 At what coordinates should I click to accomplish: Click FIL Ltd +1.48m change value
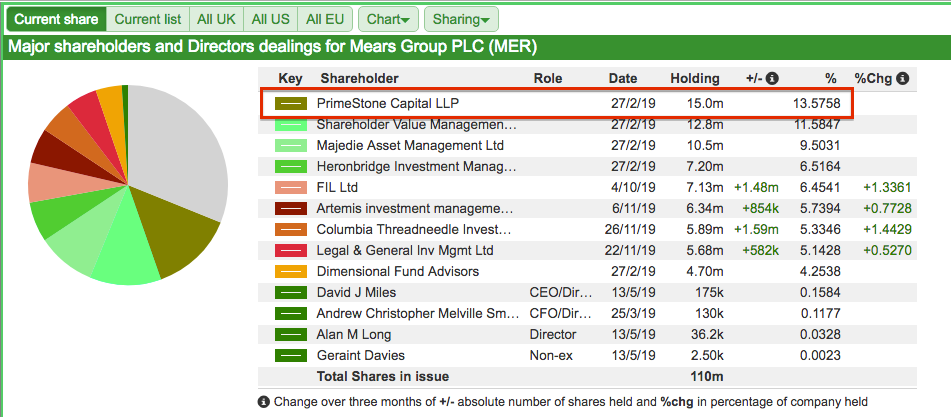point(756,188)
